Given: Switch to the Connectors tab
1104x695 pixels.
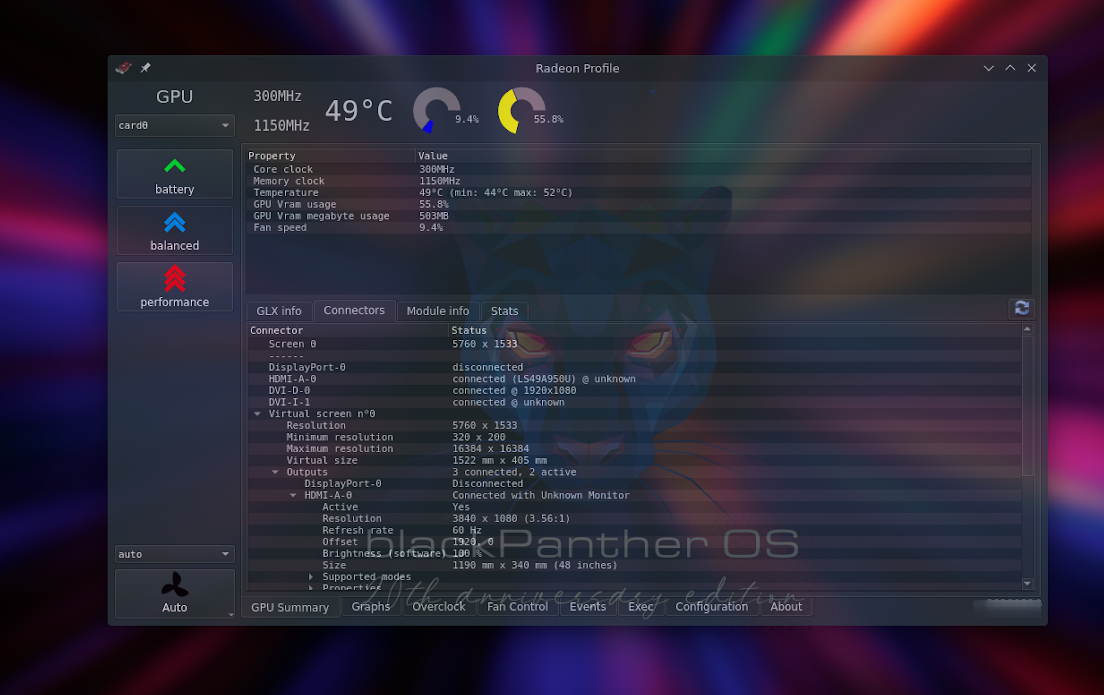Looking at the screenshot, I should coord(354,311).
